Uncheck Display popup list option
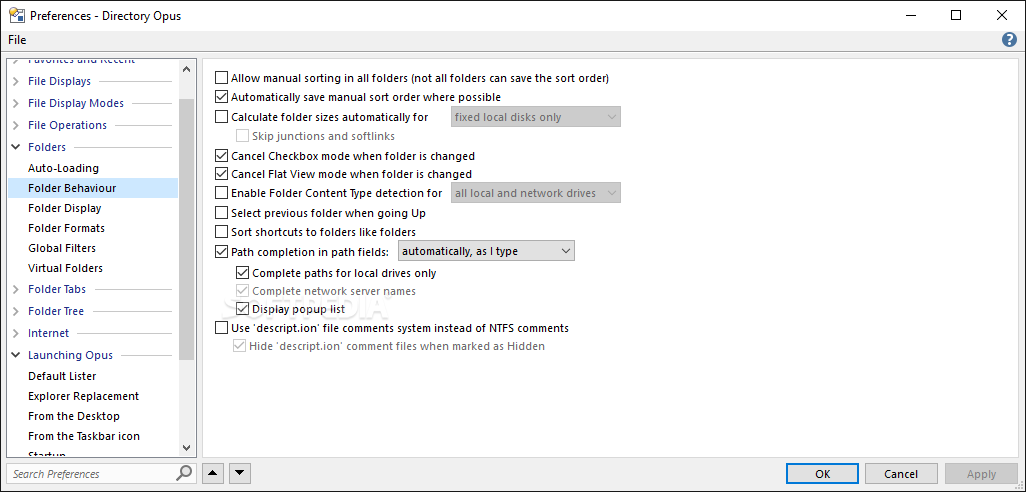 [x=243, y=309]
